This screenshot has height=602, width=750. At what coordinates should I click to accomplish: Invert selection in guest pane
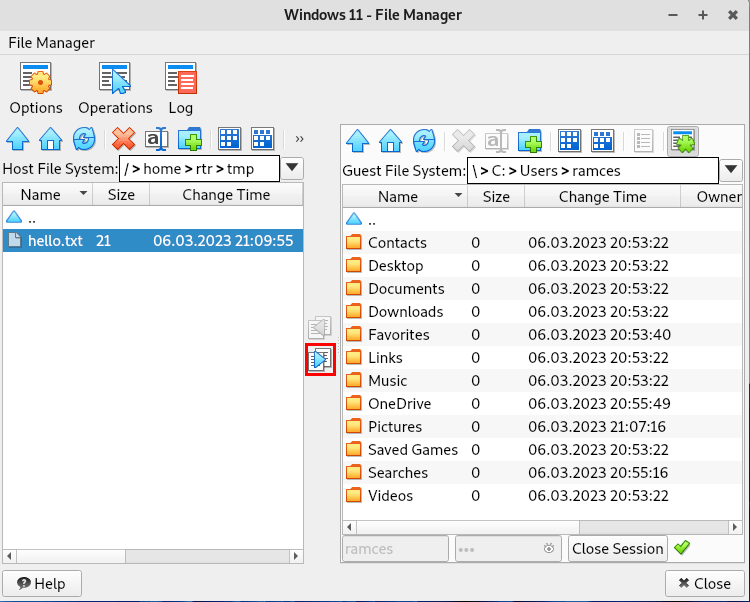pyautogui.click(x=603, y=141)
